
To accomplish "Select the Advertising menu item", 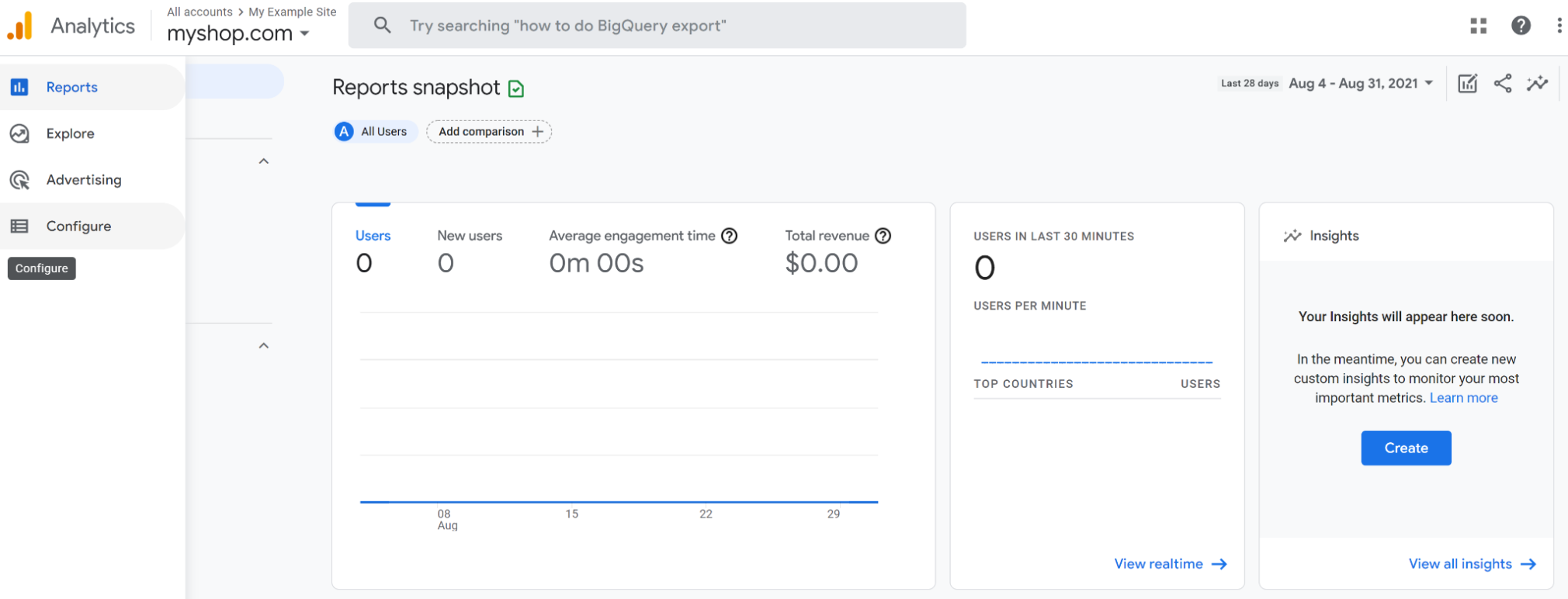I will (x=92, y=180).
